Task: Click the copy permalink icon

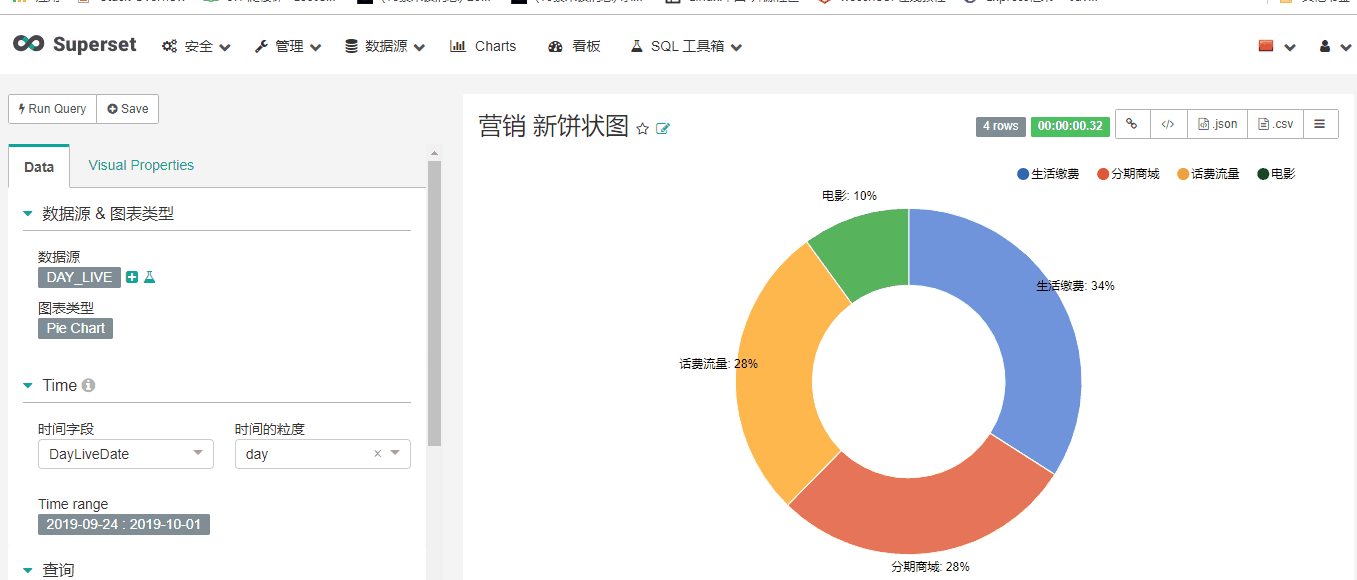Action: coord(1131,124)
